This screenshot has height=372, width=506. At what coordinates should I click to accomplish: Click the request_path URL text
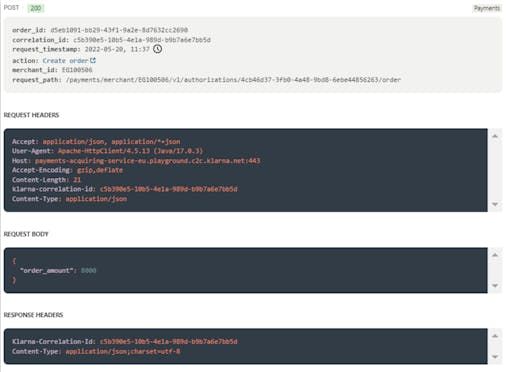click(x=233, y=80)
